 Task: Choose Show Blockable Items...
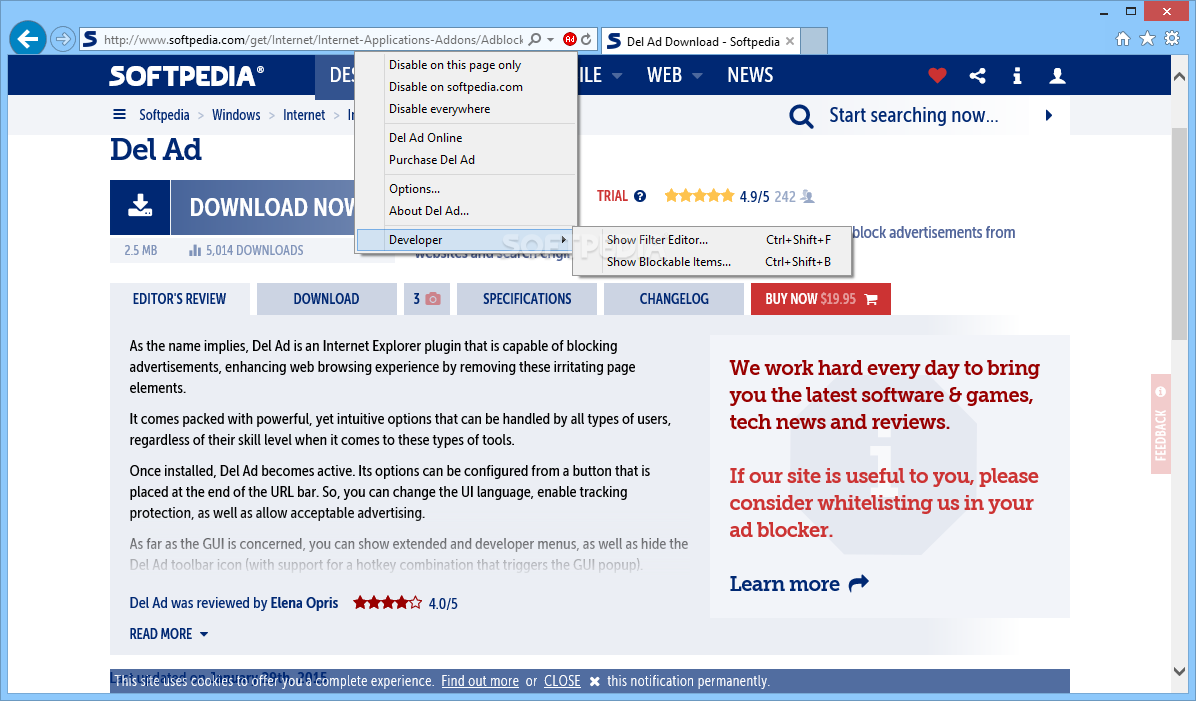pos(712,262)
